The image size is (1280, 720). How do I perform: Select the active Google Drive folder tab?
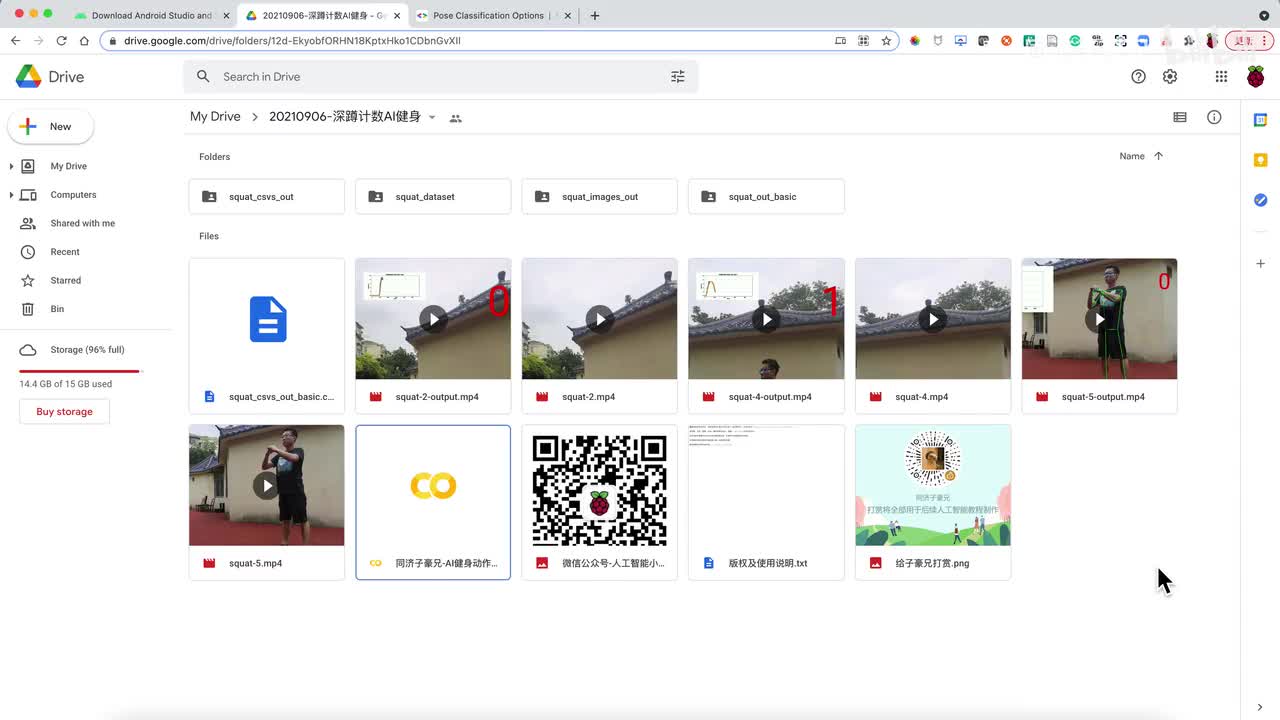(x=320, y=15)
